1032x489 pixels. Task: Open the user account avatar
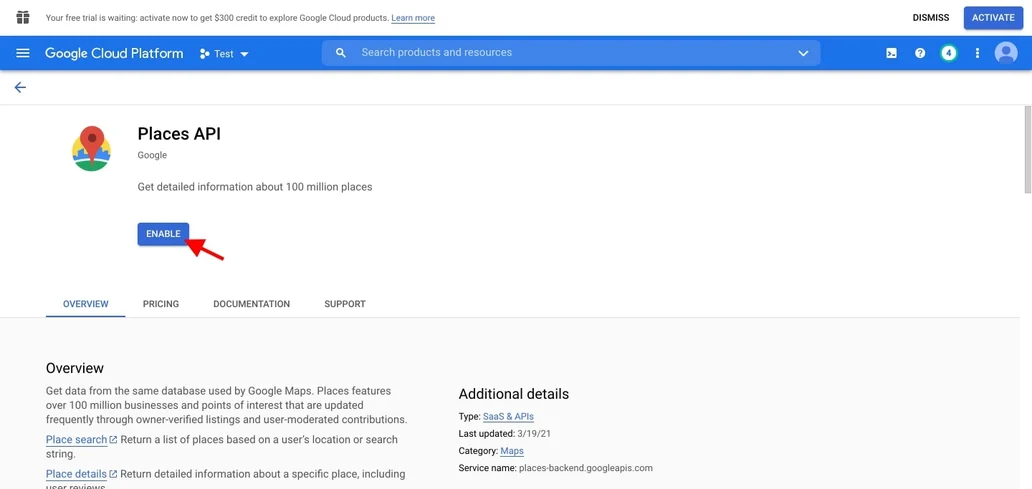coord(1006,53)
